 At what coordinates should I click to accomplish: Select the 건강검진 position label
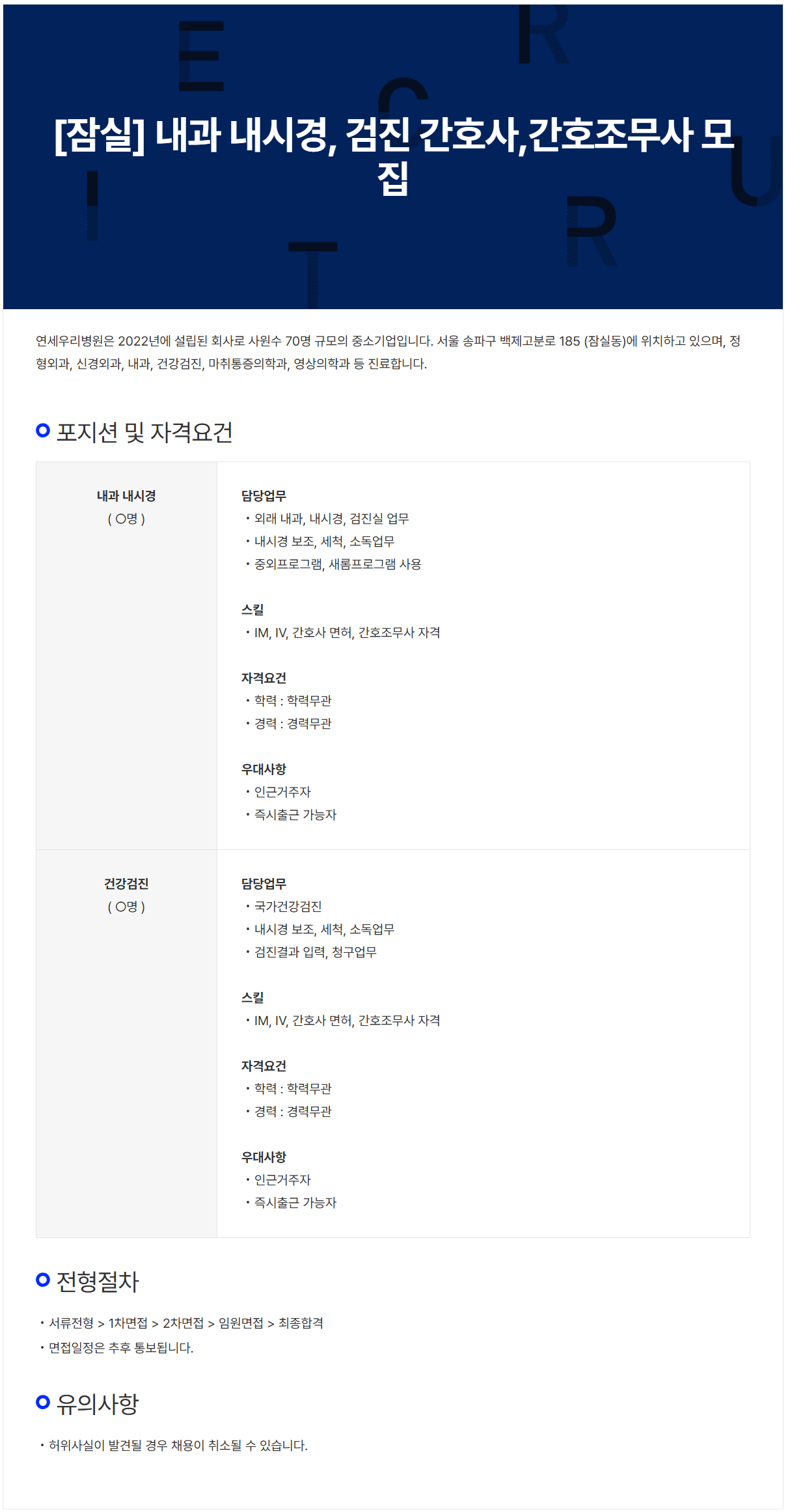[126, 884]
